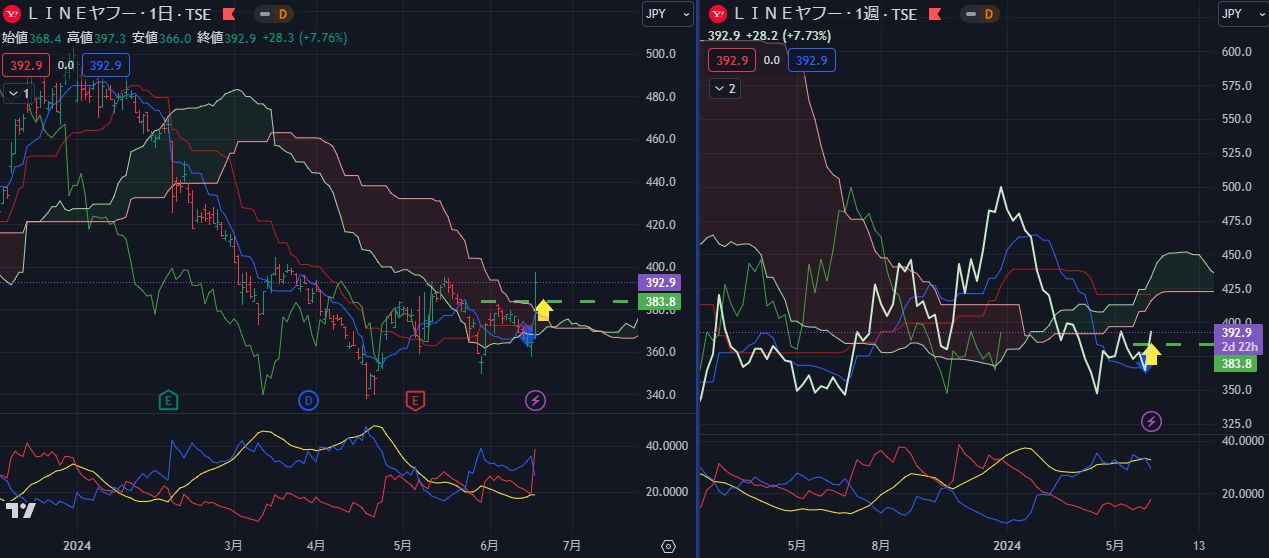Image resolution: width=1269 pixels, height=558 pixels.
Task: Click the 0.0 spread value on weekly chart
Action: point(771,60)
